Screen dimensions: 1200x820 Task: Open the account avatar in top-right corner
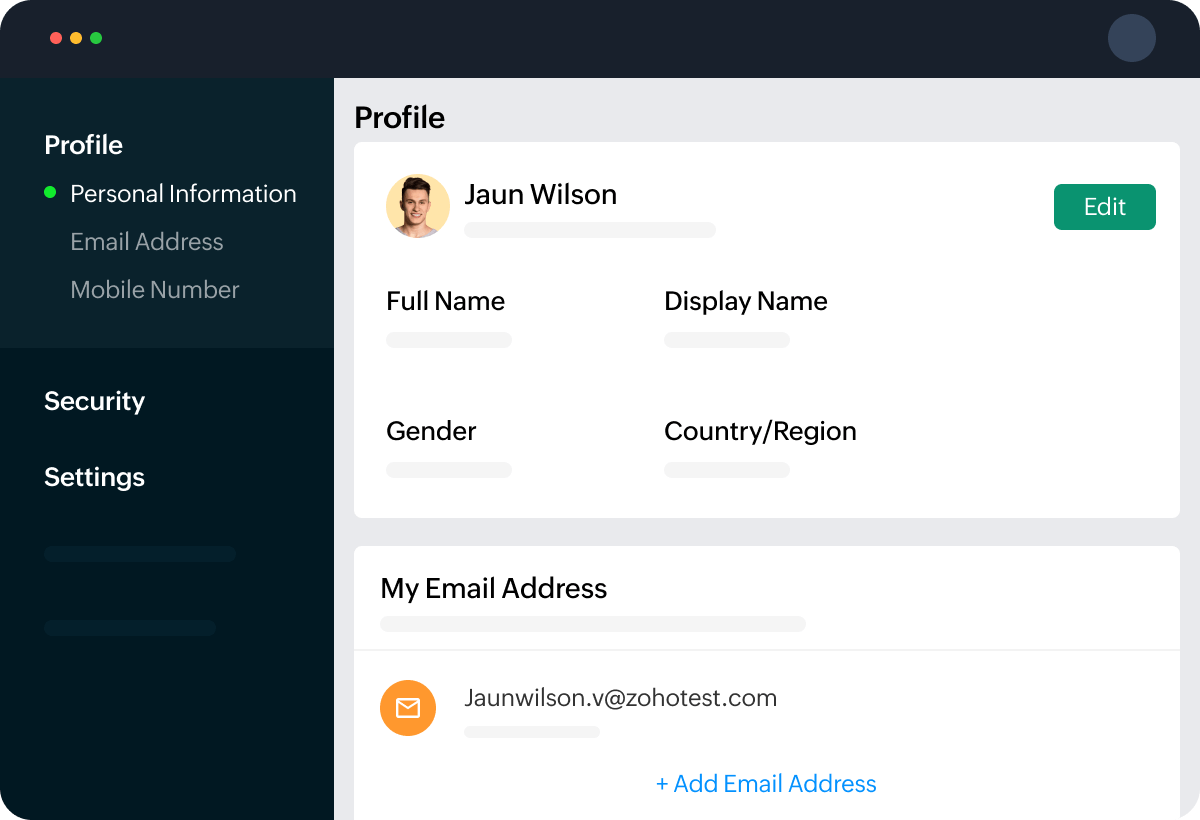click(x=1131, y=39)
